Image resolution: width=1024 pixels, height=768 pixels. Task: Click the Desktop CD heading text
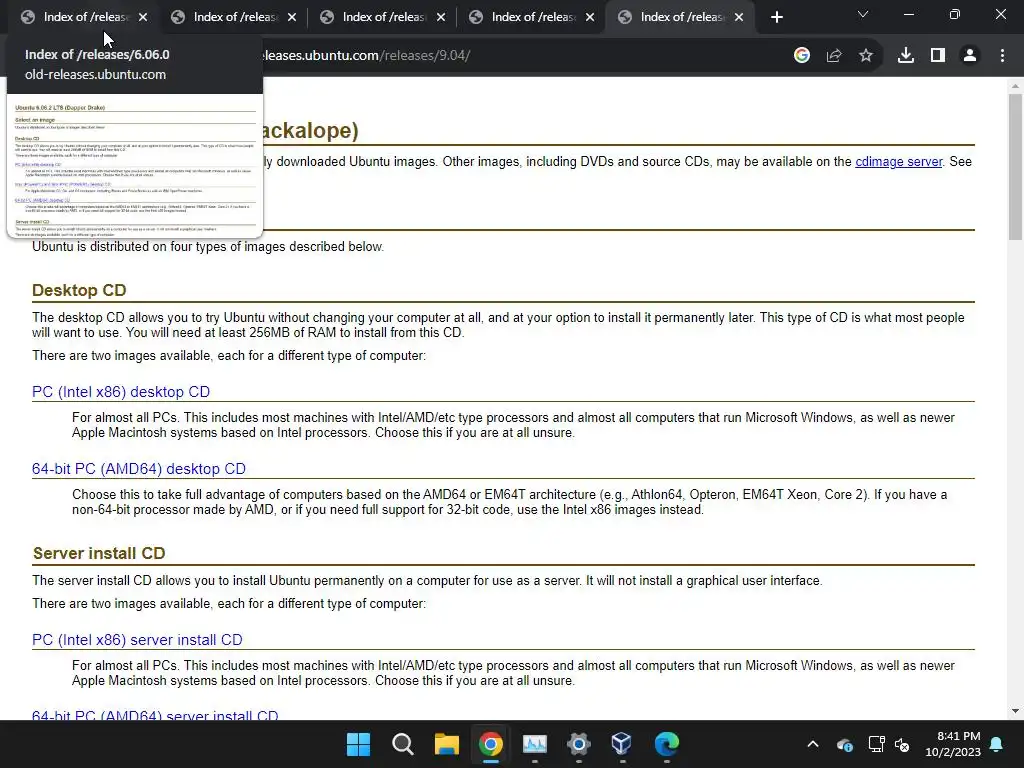(x=79, y=290)
